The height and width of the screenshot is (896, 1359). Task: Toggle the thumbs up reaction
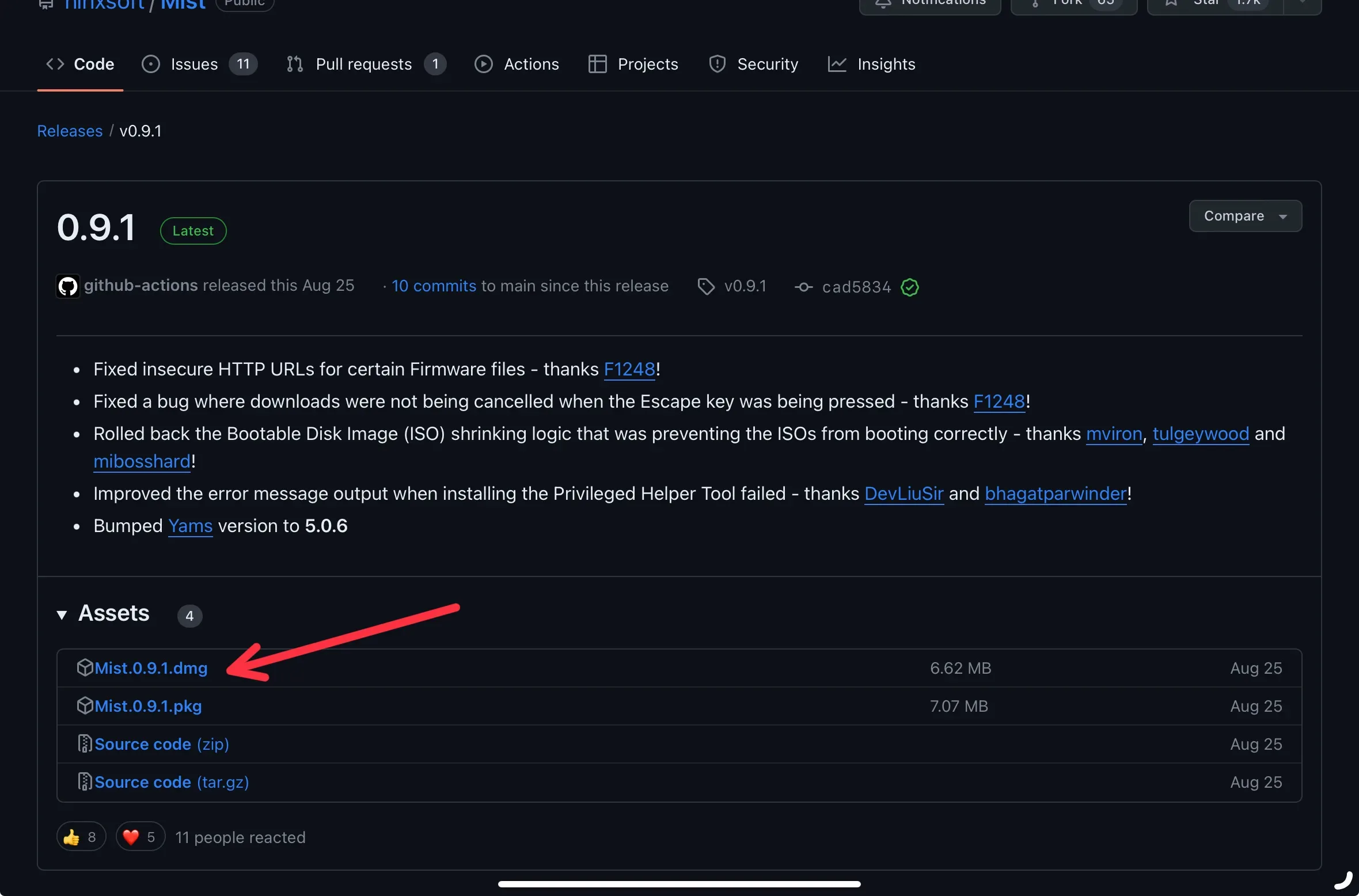tap(81, 837)
